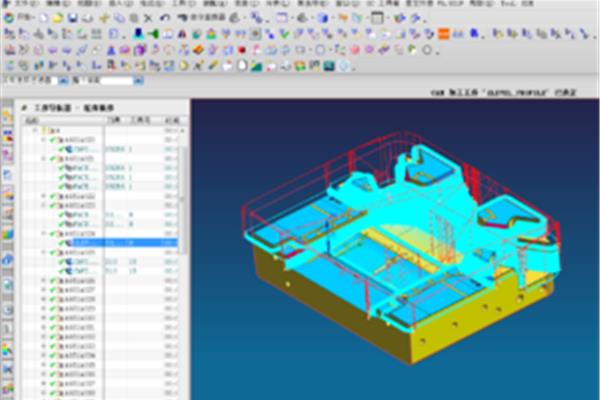The width and height of the screenshot is (600, 400).
Task: Open a file using the yellow folder icon
Action: pos(58,18)
